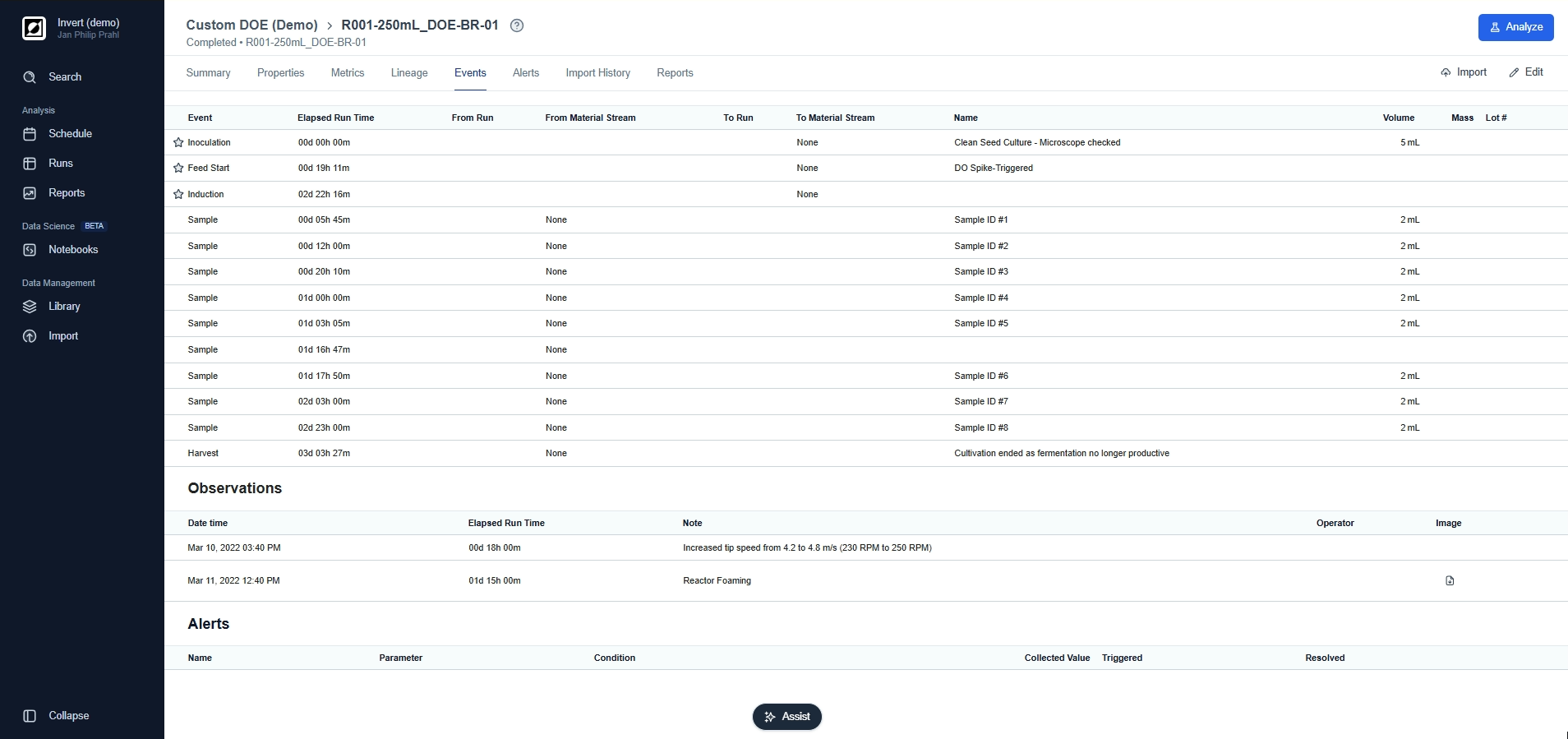The width and height of the screenshot is (1568, 739).
Task: Open the Import History tab
Action: pyautogui.click(x=597, y=73)
